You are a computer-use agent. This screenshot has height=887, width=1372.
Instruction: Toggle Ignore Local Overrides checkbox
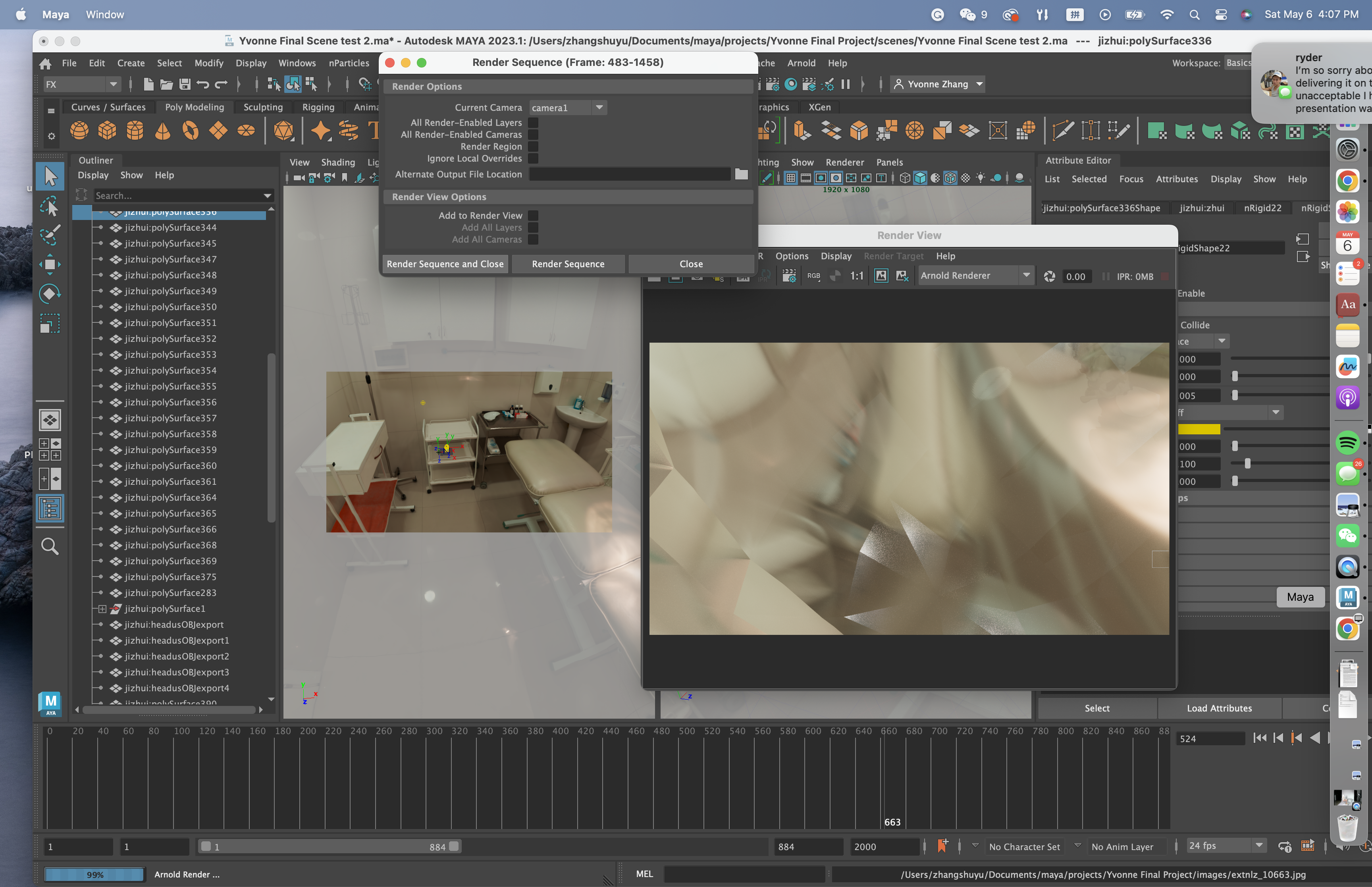click(533, 158)
